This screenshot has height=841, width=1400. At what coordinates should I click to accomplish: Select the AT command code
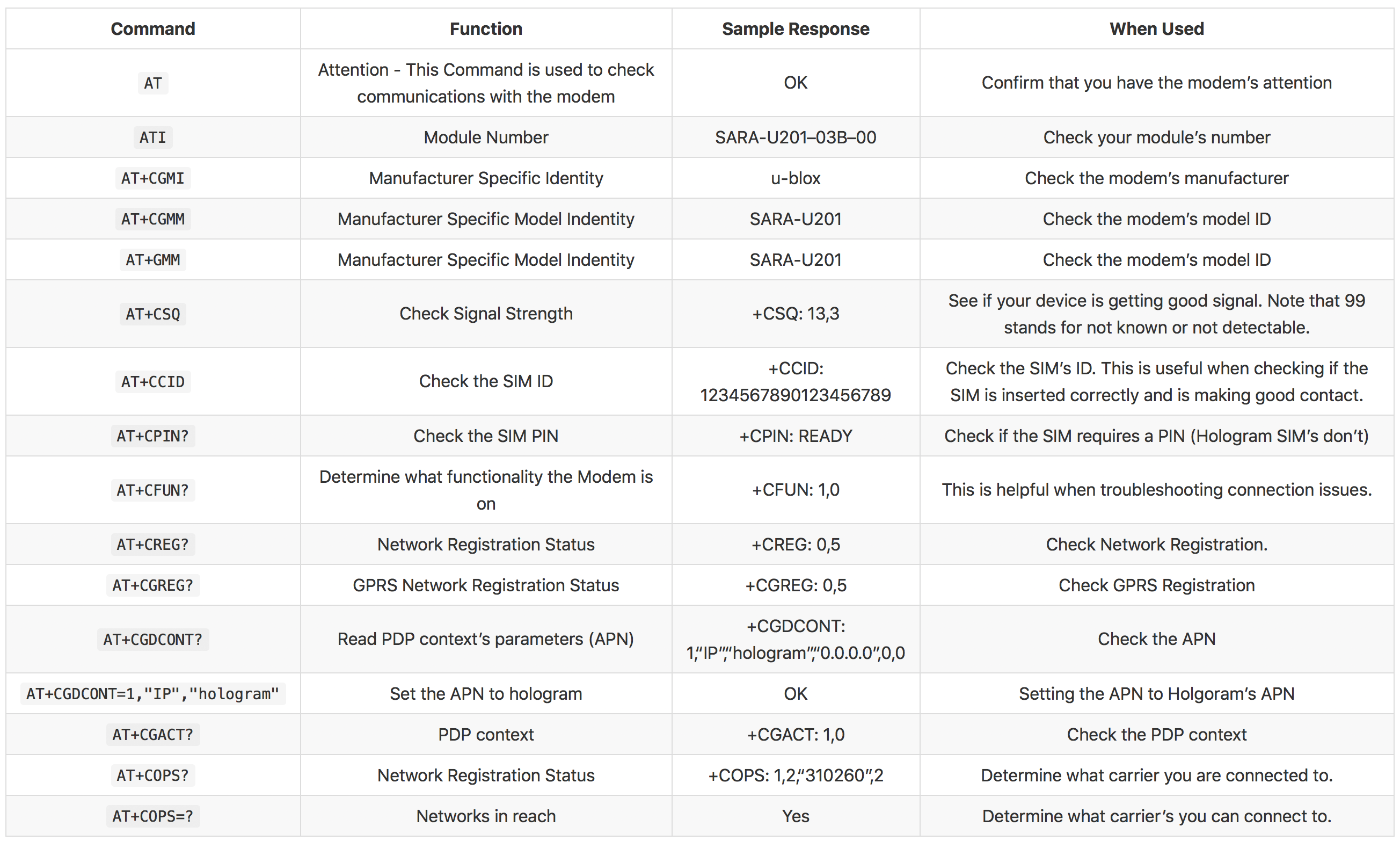(153, 83)
